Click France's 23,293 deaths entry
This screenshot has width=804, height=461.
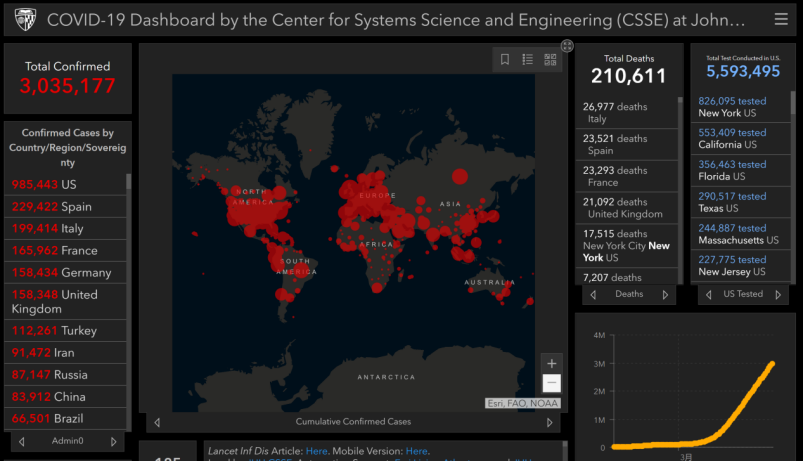coord(627,176)
